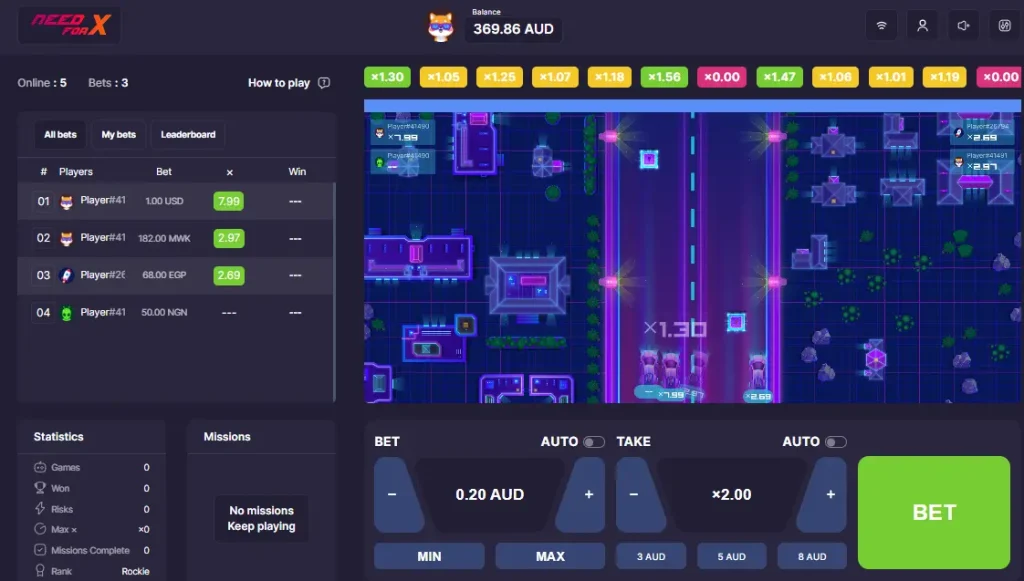This screenshot has height=581, width=1024.
Task: Open the game settings icon top right
Action: click(x=1005, y=25)
